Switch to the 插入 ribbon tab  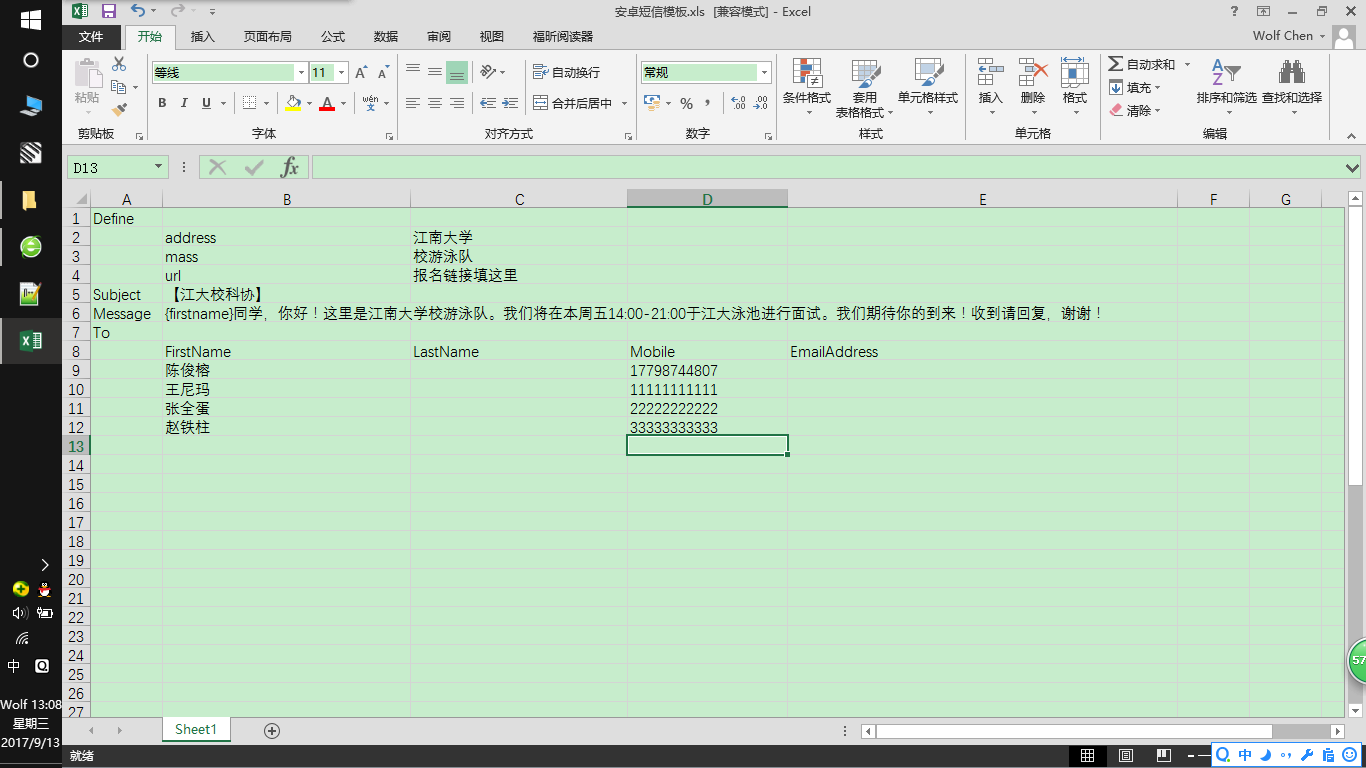(202, 37)
